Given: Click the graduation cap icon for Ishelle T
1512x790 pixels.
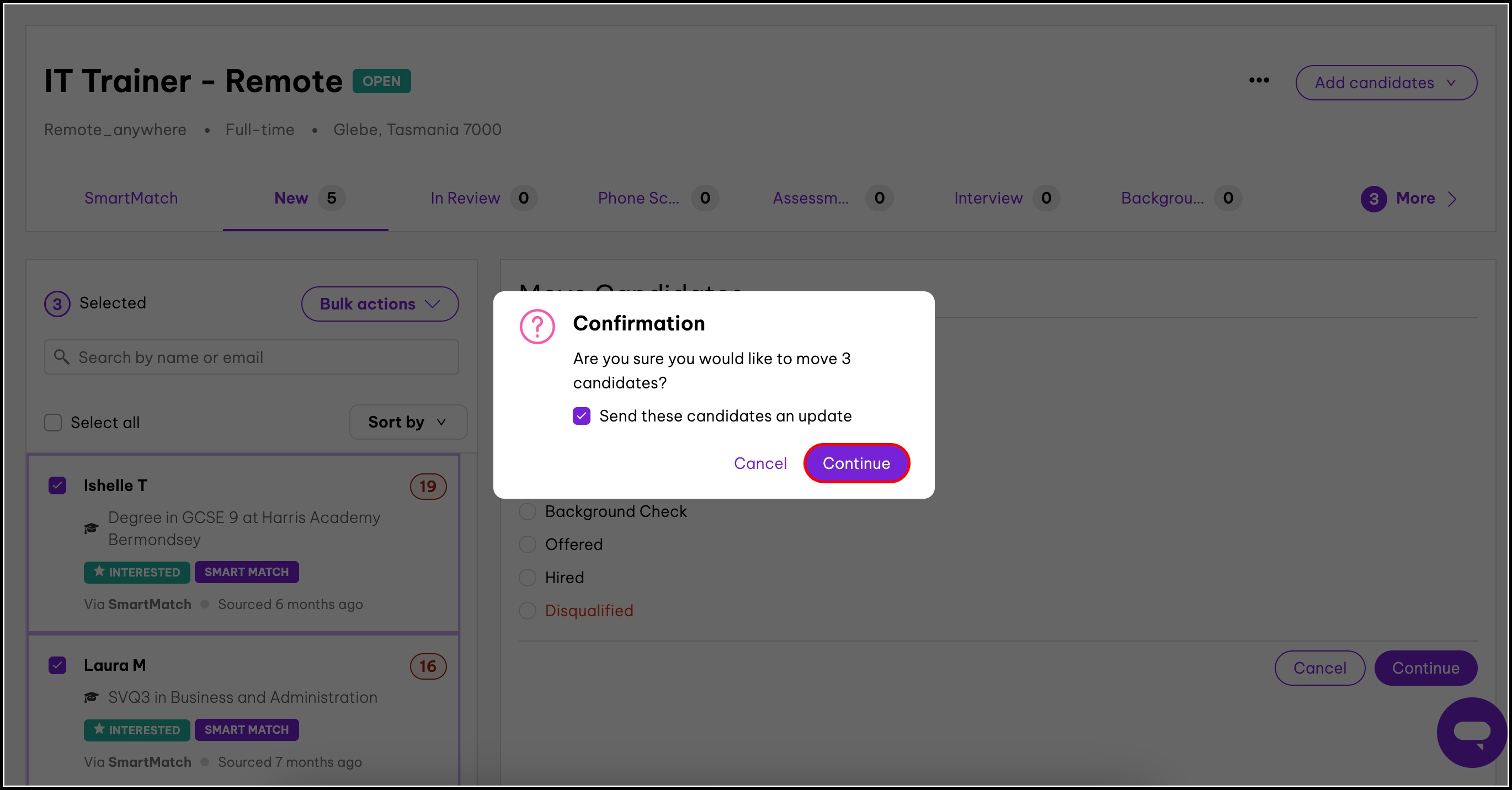Looking at the screenshot, I should [91, 529].
